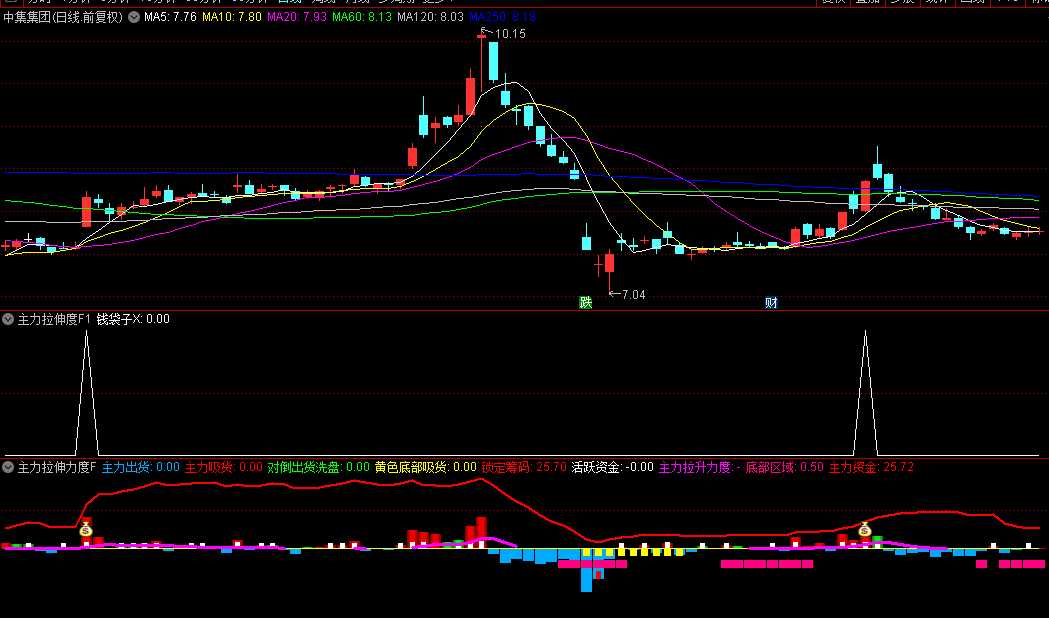1049x618 pixels.
Task: Click the yellow 黄色底部吸货: 0.00 value
Action: (425, 467)
